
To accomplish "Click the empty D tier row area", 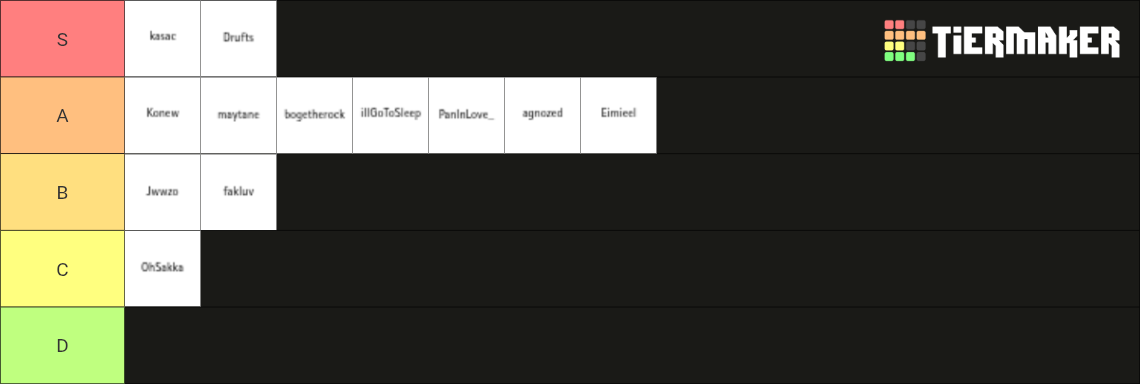I will coord(632,345).
